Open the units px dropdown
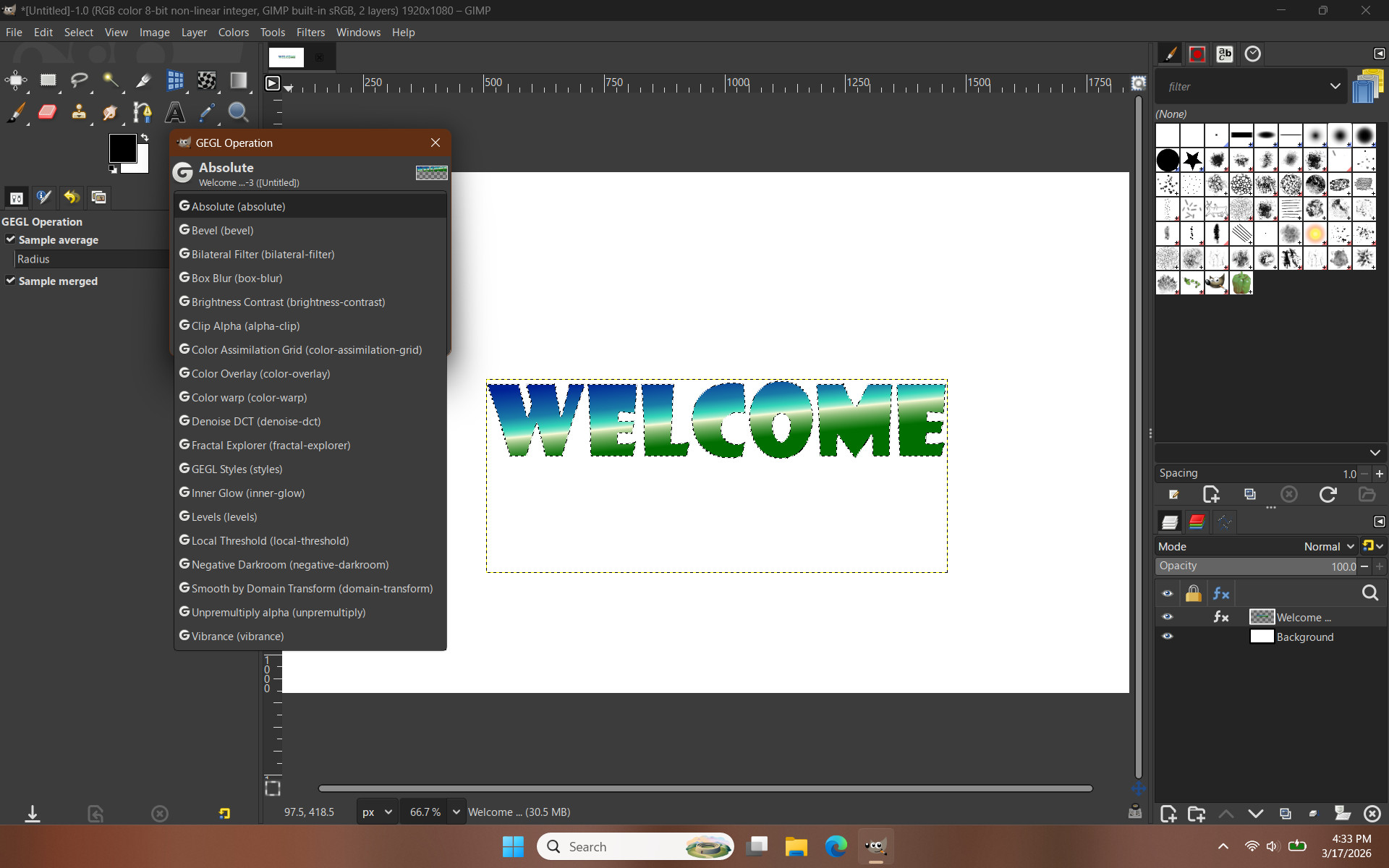Viewport: 1389px width, 868px height. click(x=378, y=812)
